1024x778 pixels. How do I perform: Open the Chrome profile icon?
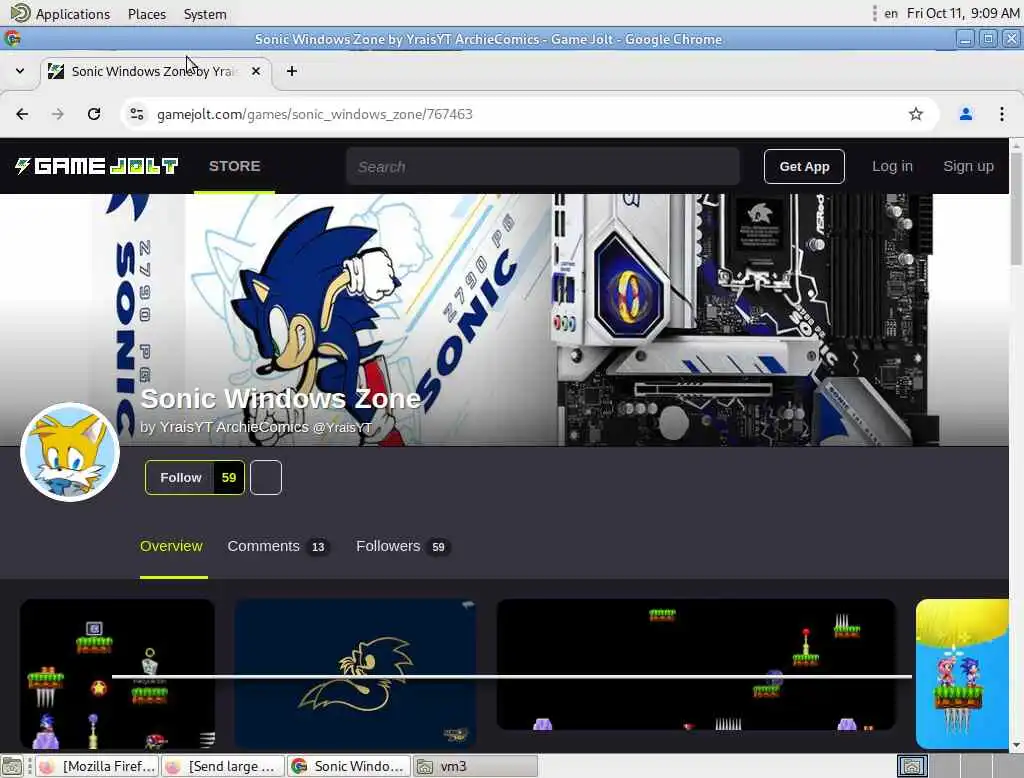coord(966,114)
